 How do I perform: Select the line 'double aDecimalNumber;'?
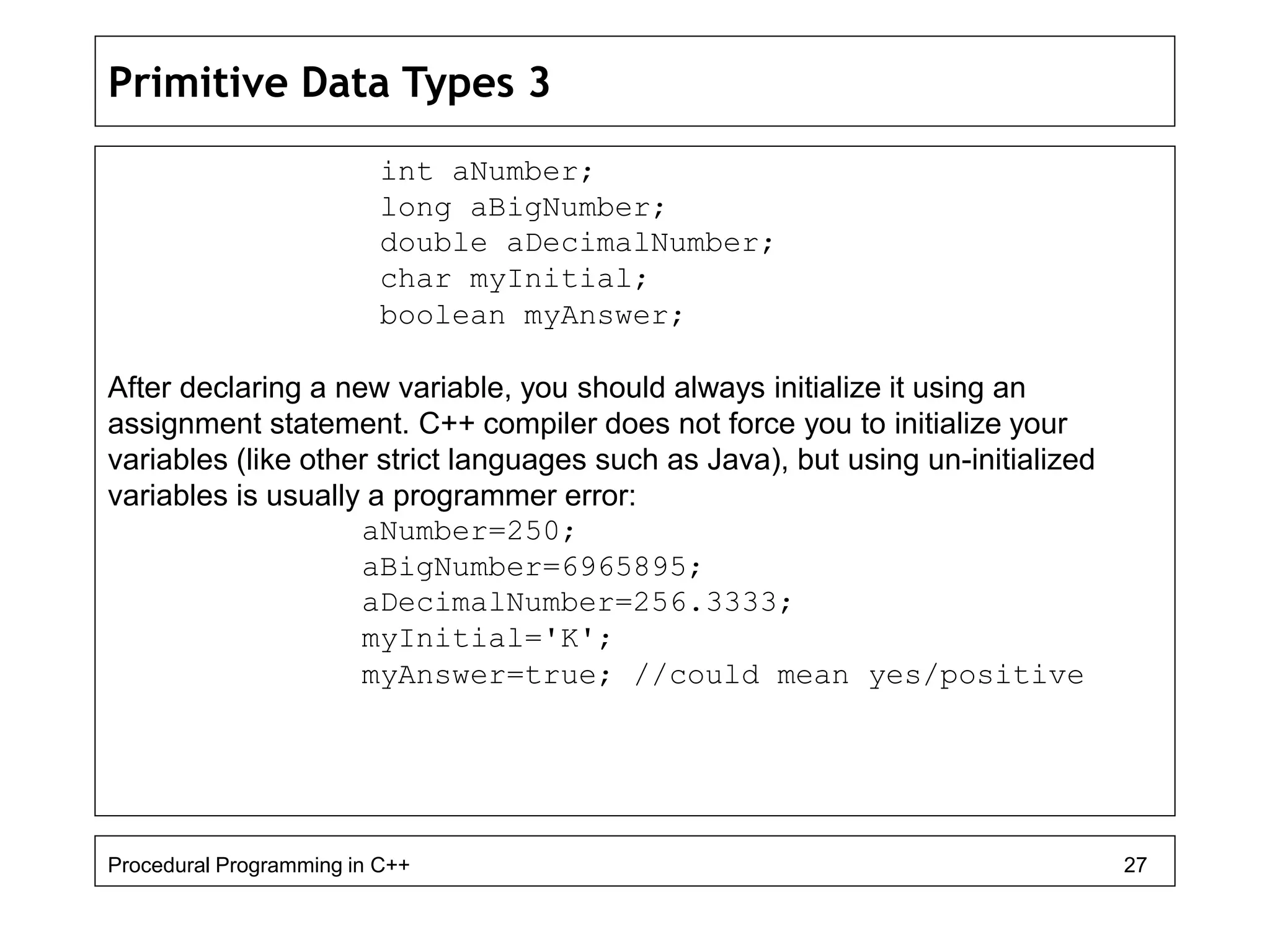pos(577,244)
